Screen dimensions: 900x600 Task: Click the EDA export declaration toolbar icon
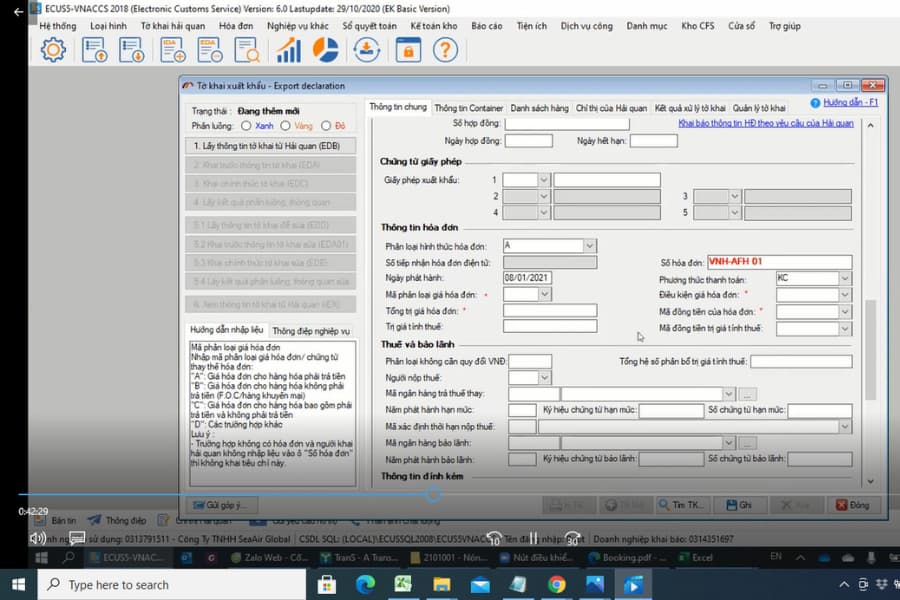(x=210, y=50)
